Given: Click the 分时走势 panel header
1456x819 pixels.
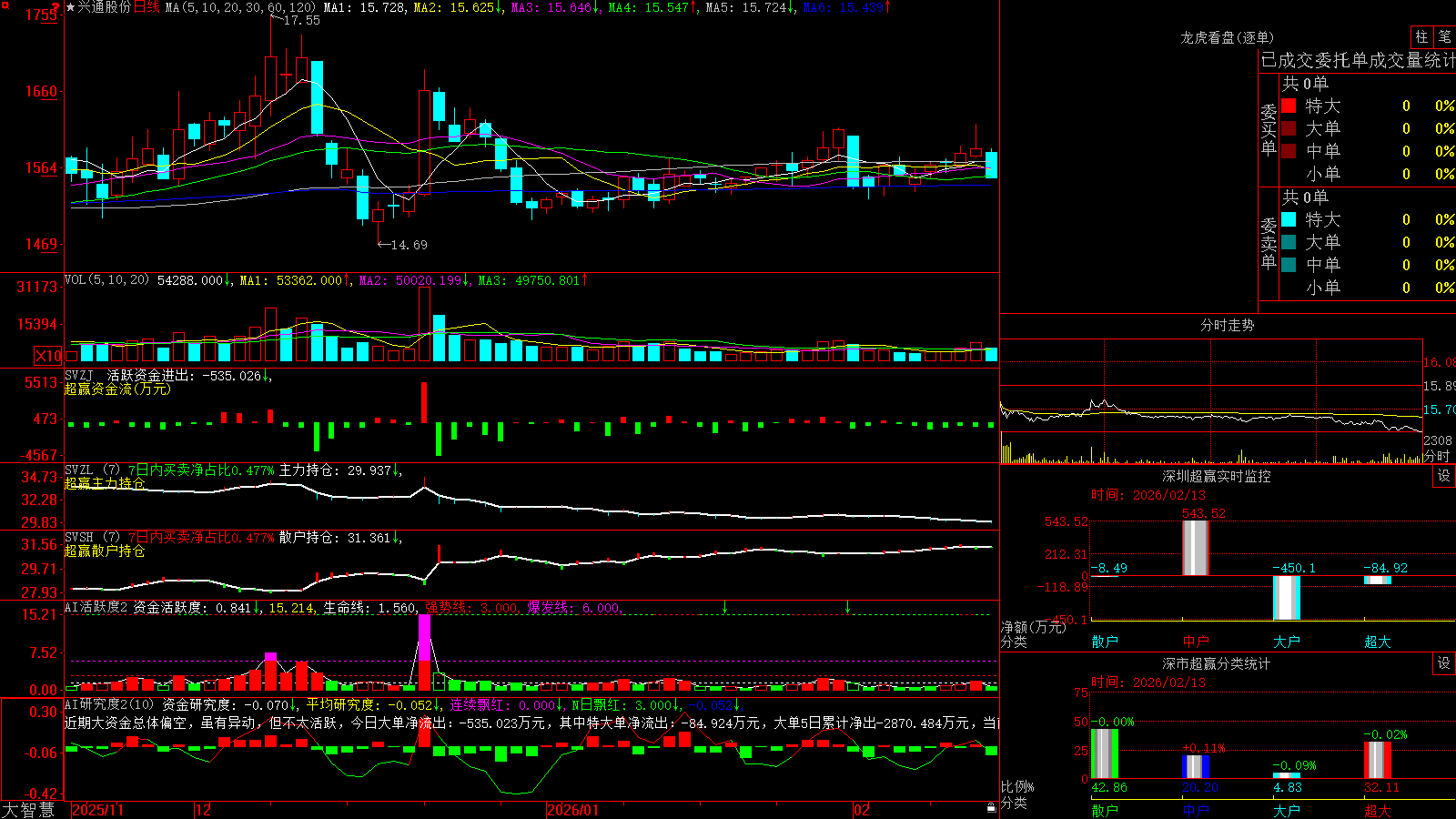Looking at the screenshot, I should (x=1227, y=325).
